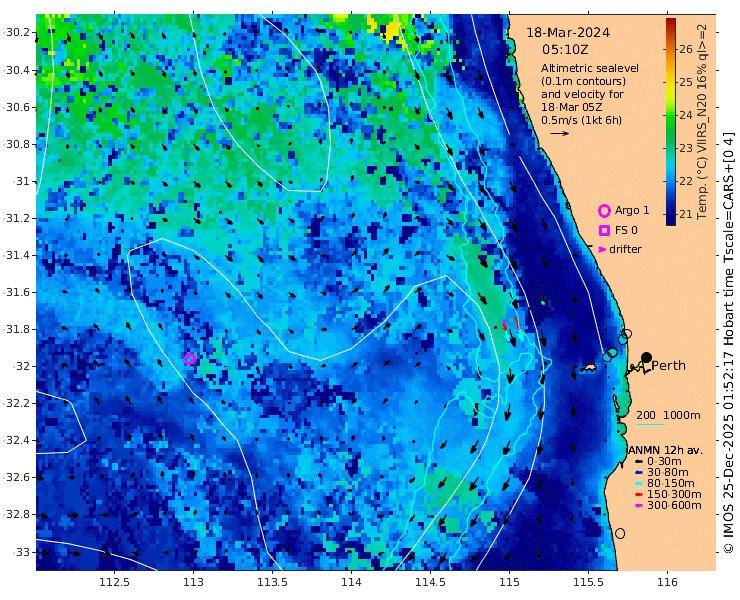
Task: Click the temperature colorbar at 21°C dark blue
Action: pyautogui.click(x=671, y=214)
